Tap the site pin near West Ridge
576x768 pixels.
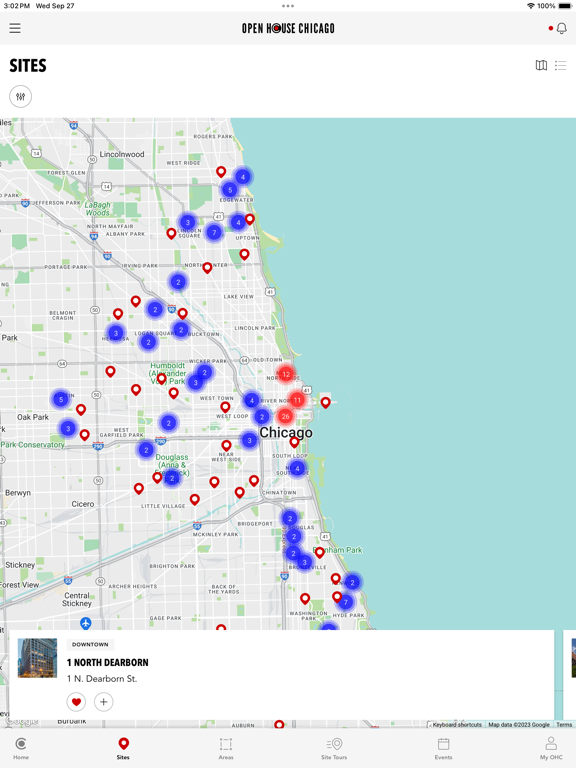click(x=221, y=172)
